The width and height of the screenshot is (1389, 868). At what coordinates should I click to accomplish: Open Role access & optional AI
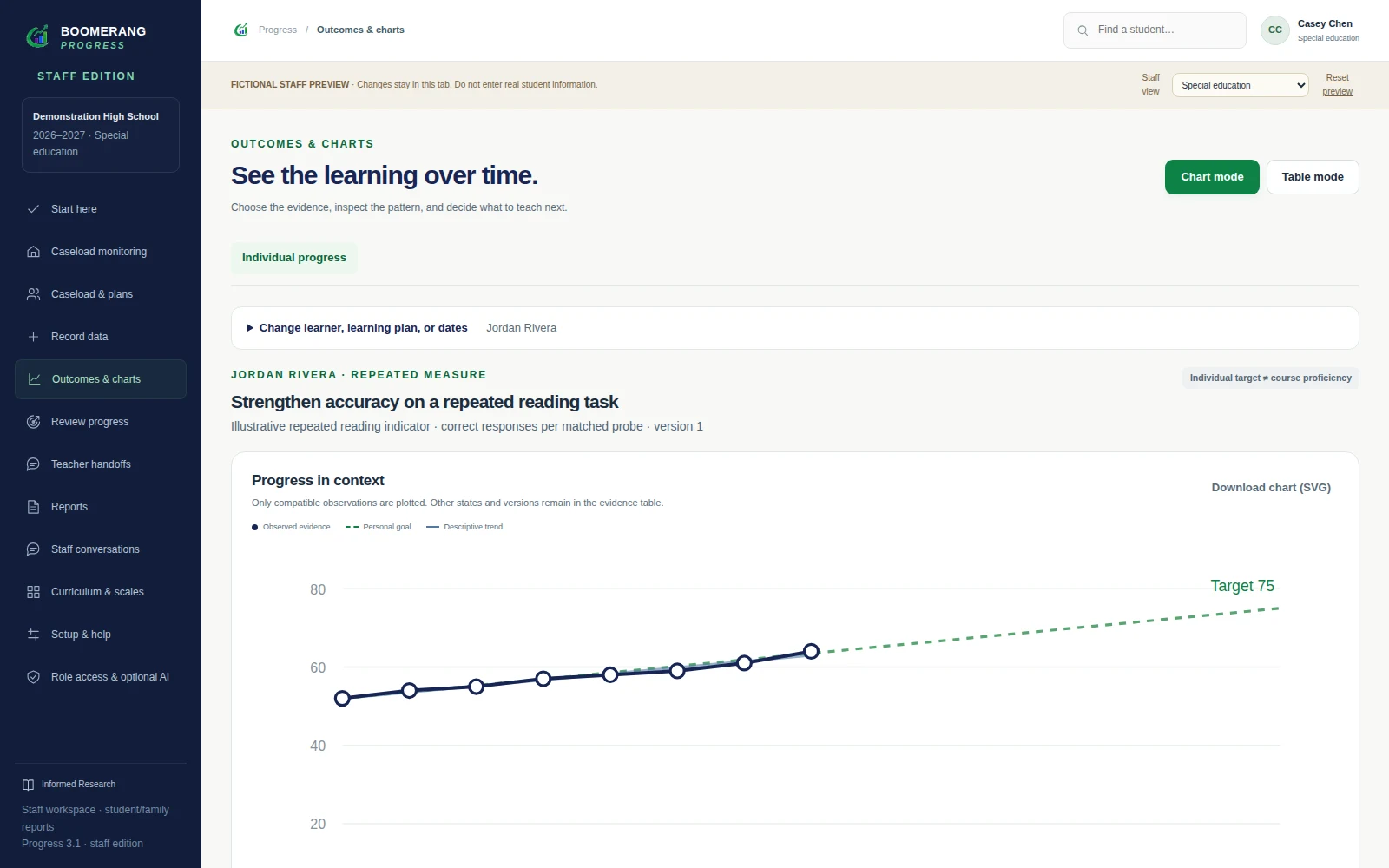coord(101,677)
